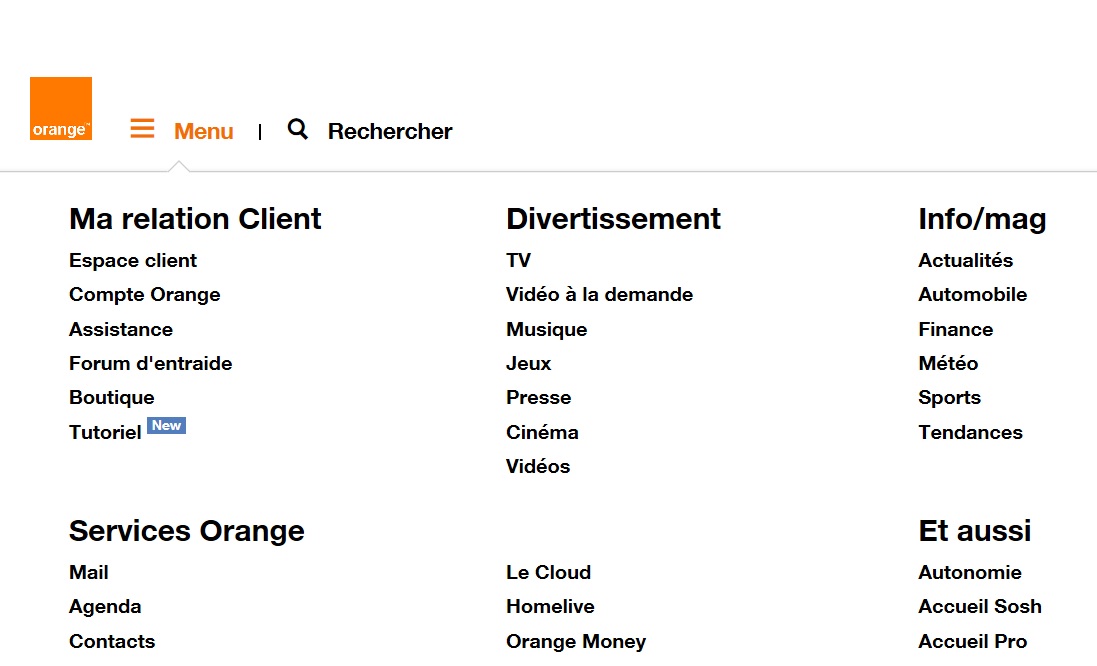This screenshot has width=1097, height=666.
Task: Go to Accueil Pro
Action: click(x=972, y=641)
